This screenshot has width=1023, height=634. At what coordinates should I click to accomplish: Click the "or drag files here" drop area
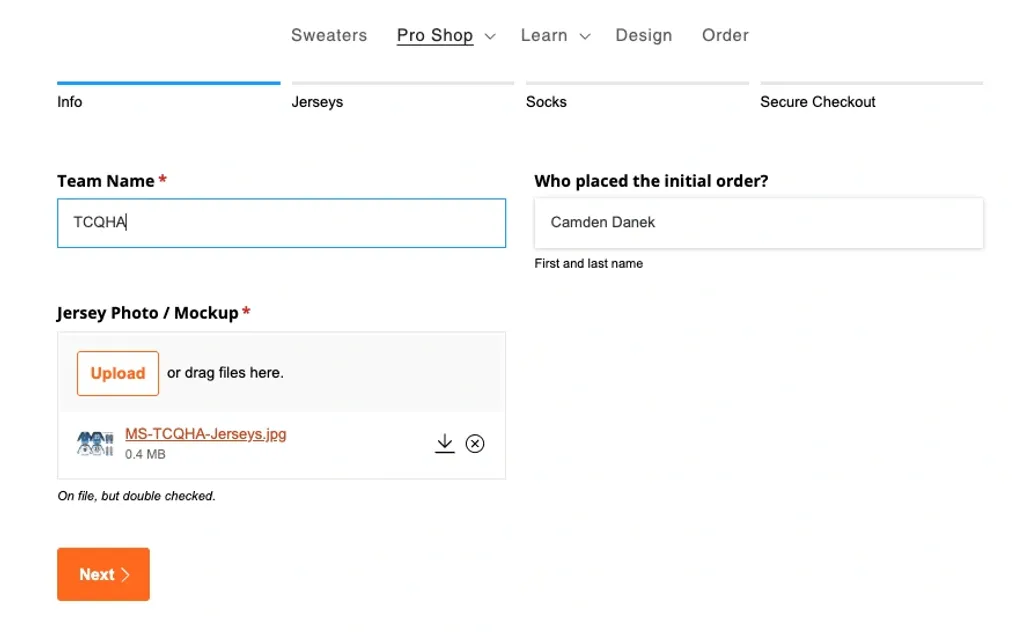225,373
